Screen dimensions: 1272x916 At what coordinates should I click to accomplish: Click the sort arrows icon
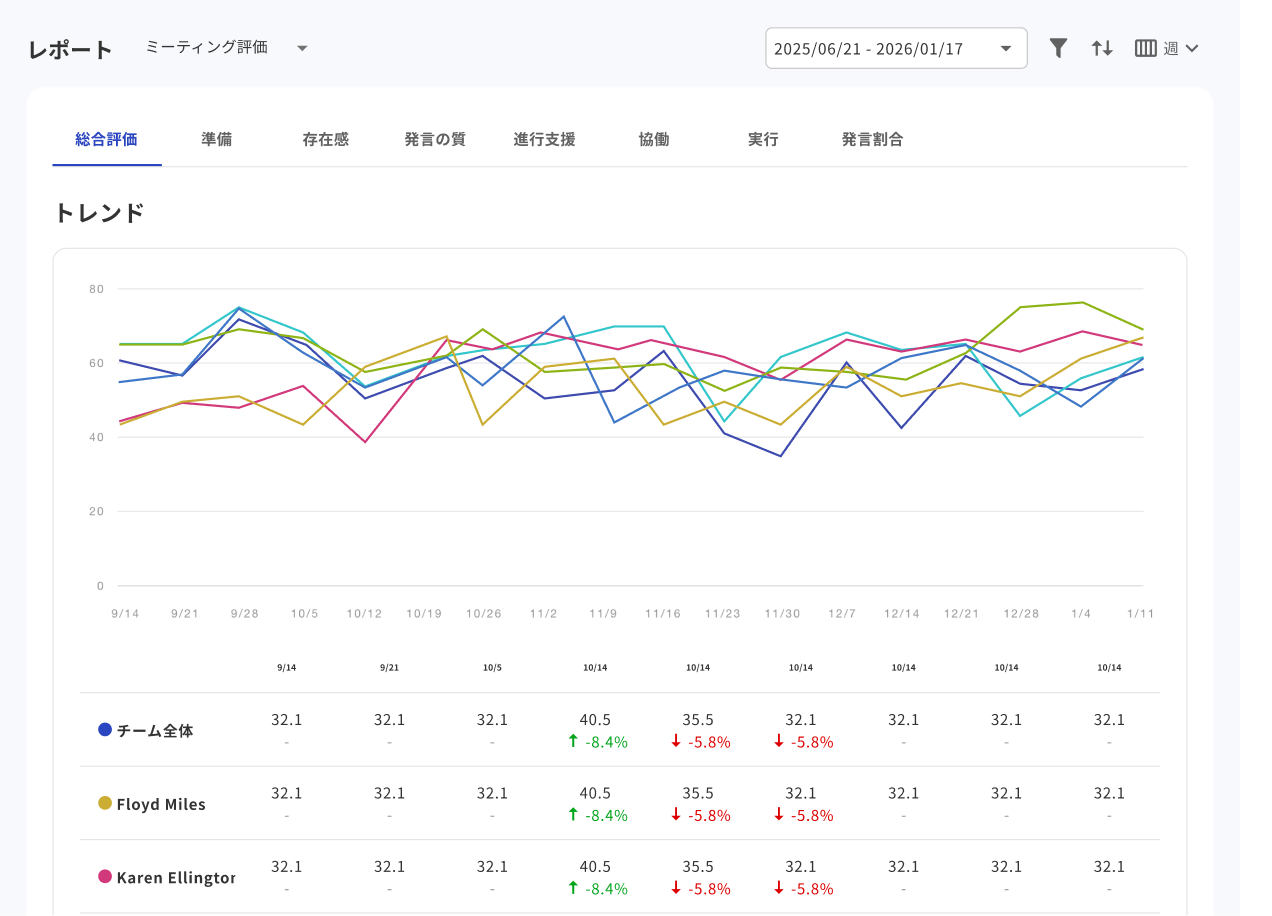click(1102, 48)
